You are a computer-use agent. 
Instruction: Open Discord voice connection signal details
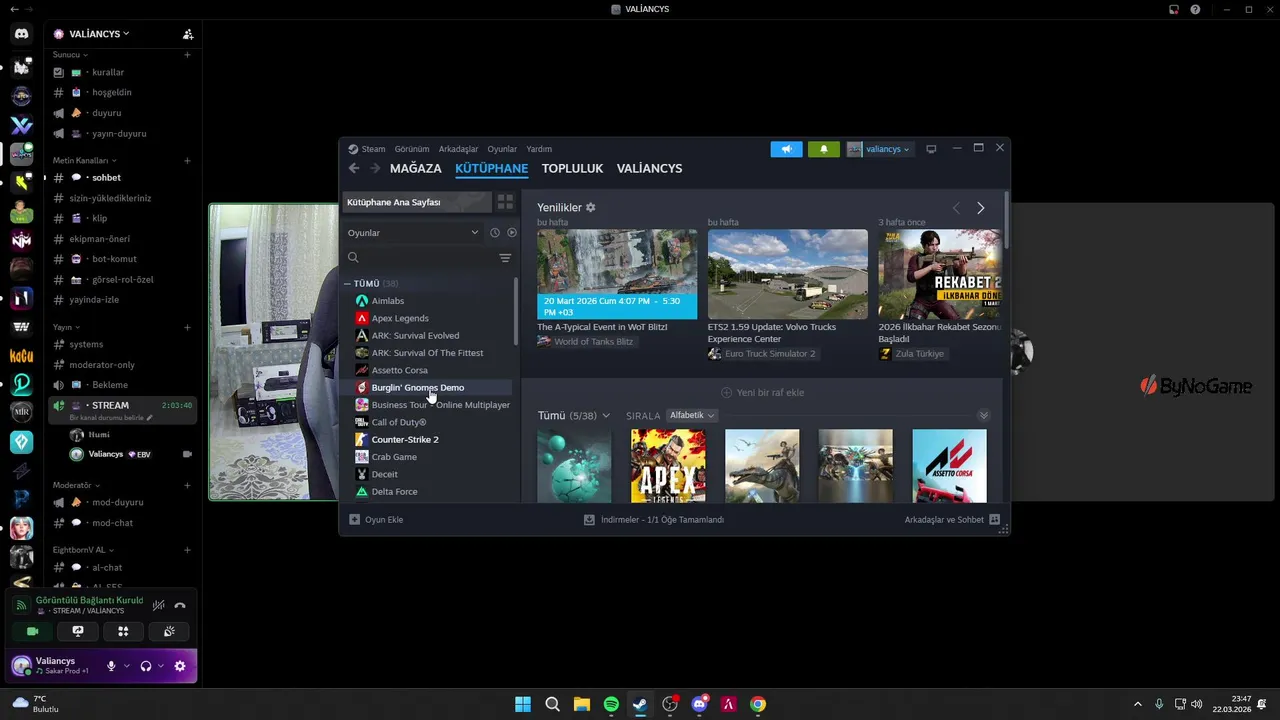(22, 606)
